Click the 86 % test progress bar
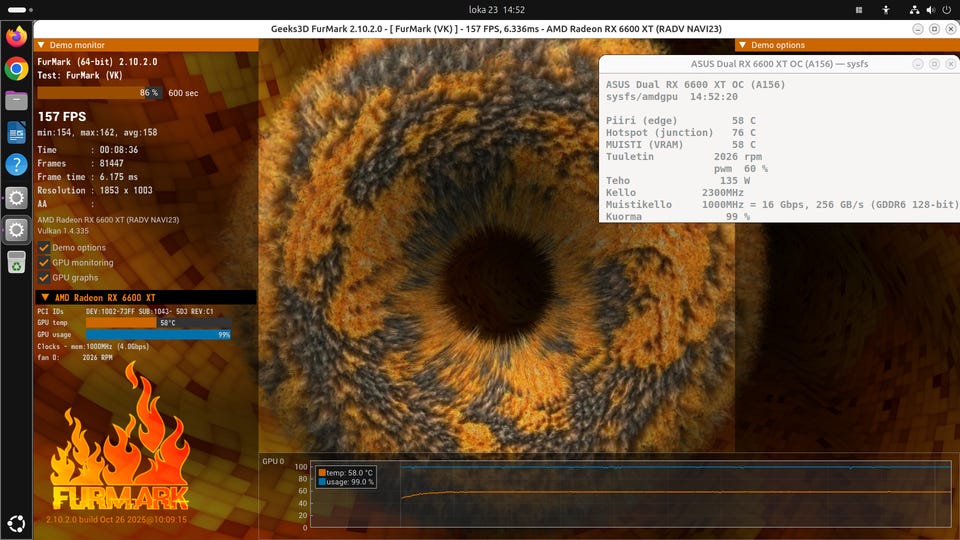The image size is (960, 540). [x=99, y=92]
